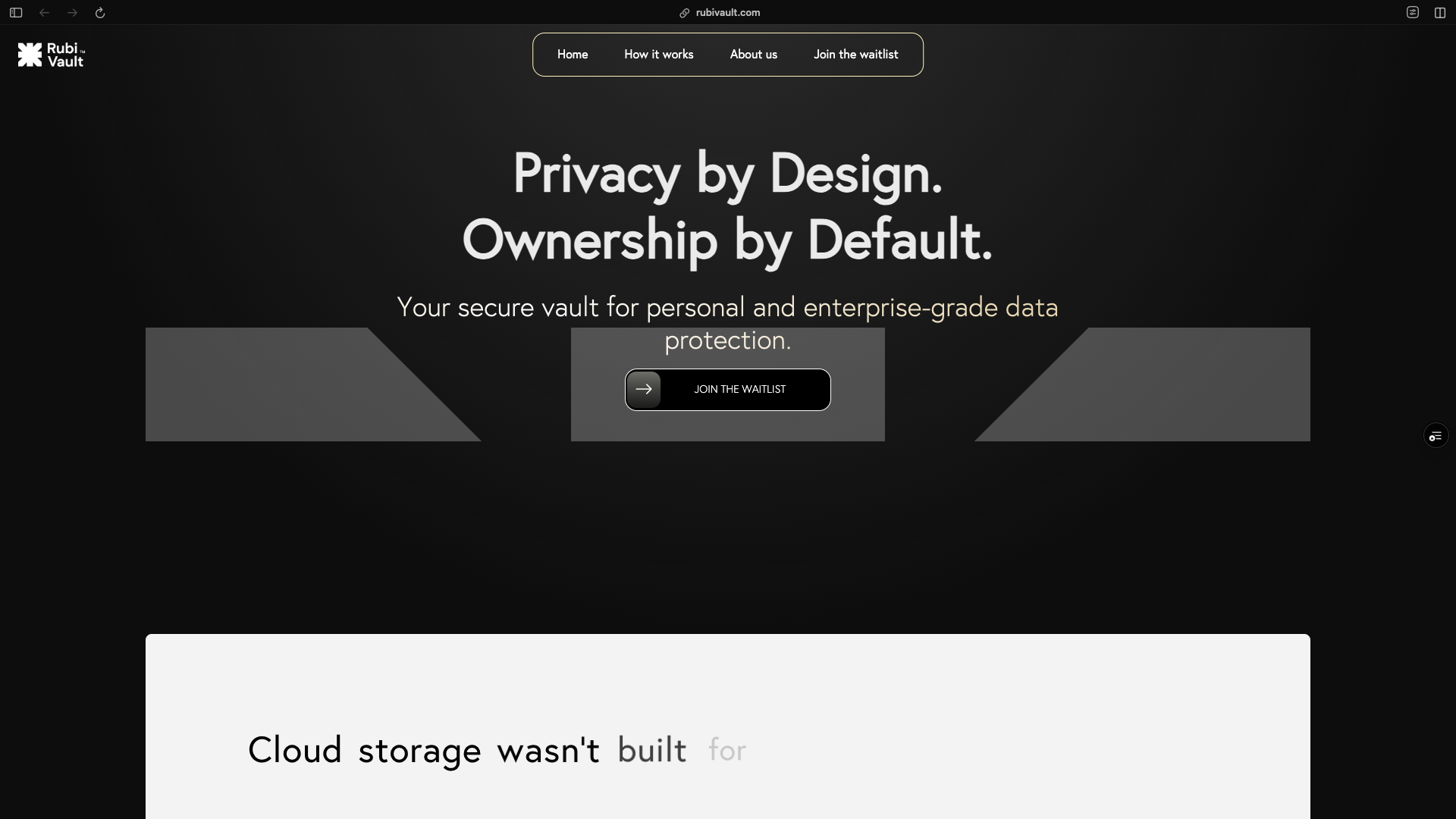Click the JOIN THE WAITLIST button

(x=739, y=389)
